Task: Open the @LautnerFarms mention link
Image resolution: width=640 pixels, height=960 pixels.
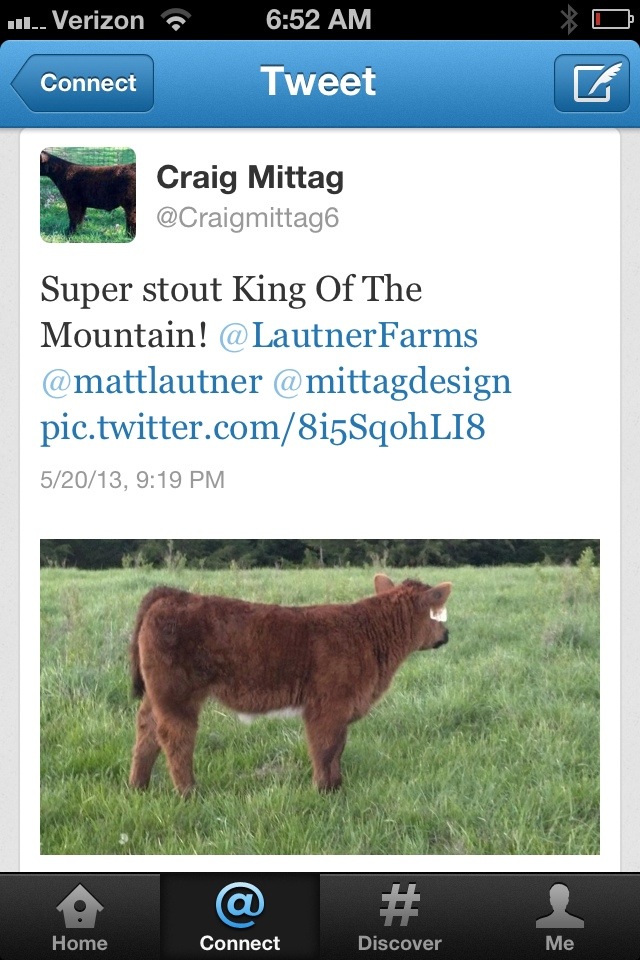Action: [348, 336]
